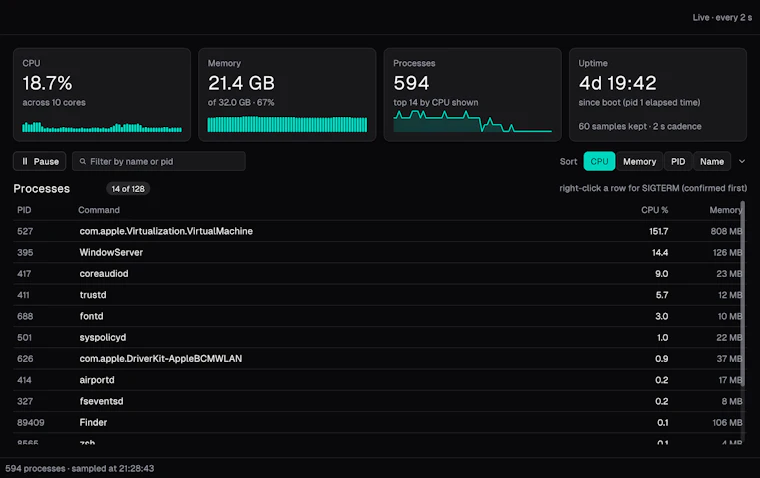Click the right-click a row SIGTERM hint
760x478 pixels.
tap(653, 188)
